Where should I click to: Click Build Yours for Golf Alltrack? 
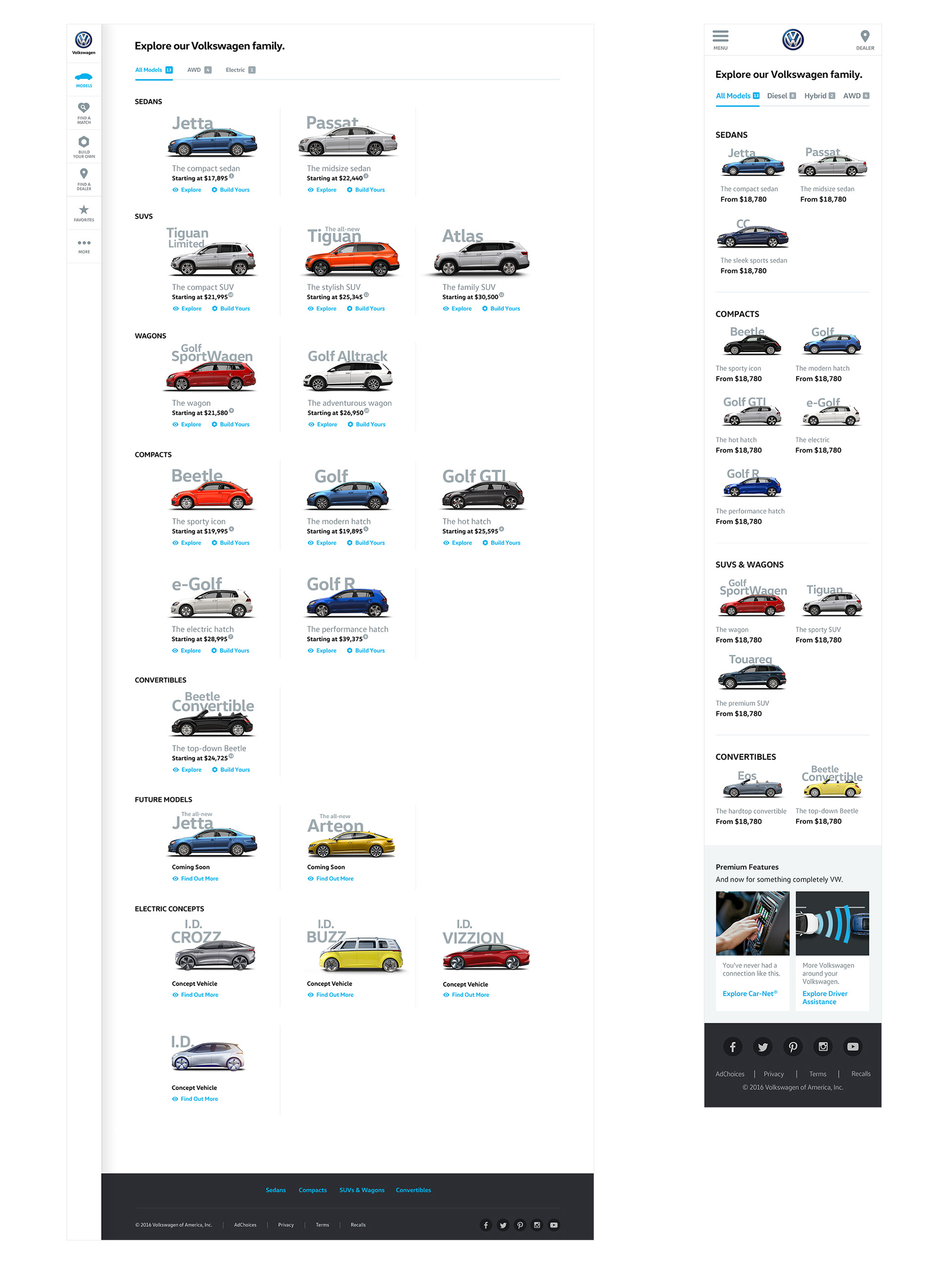[366, 424]
